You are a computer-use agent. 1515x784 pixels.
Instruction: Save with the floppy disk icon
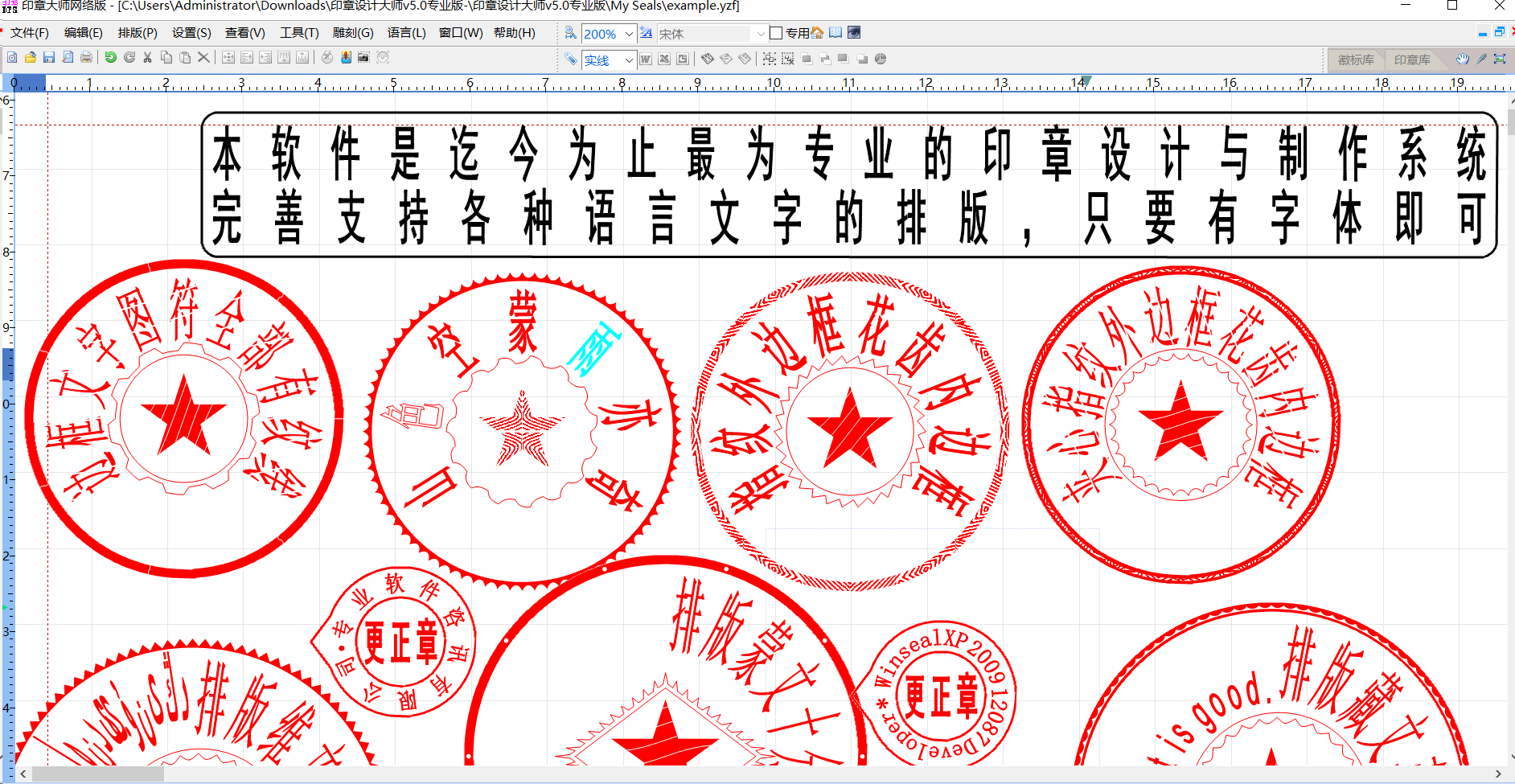[x=49, y=58]
